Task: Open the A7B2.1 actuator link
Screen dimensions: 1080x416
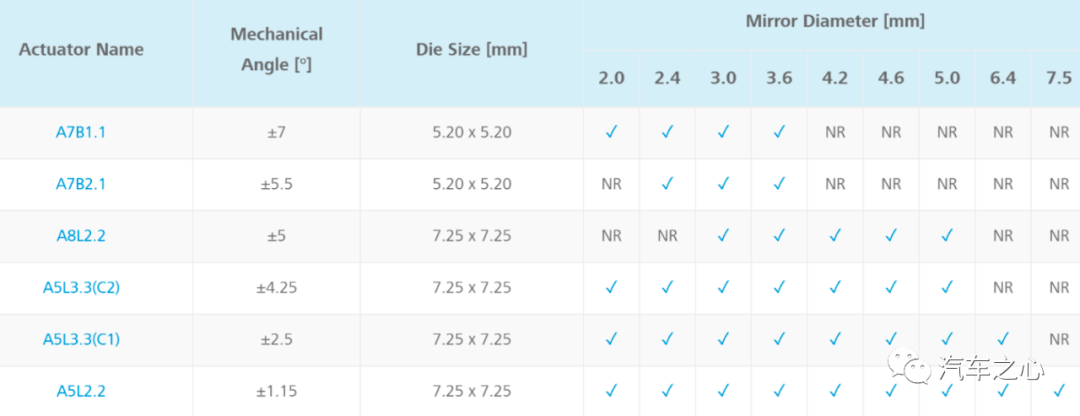Action: click(x=80, y=184)
